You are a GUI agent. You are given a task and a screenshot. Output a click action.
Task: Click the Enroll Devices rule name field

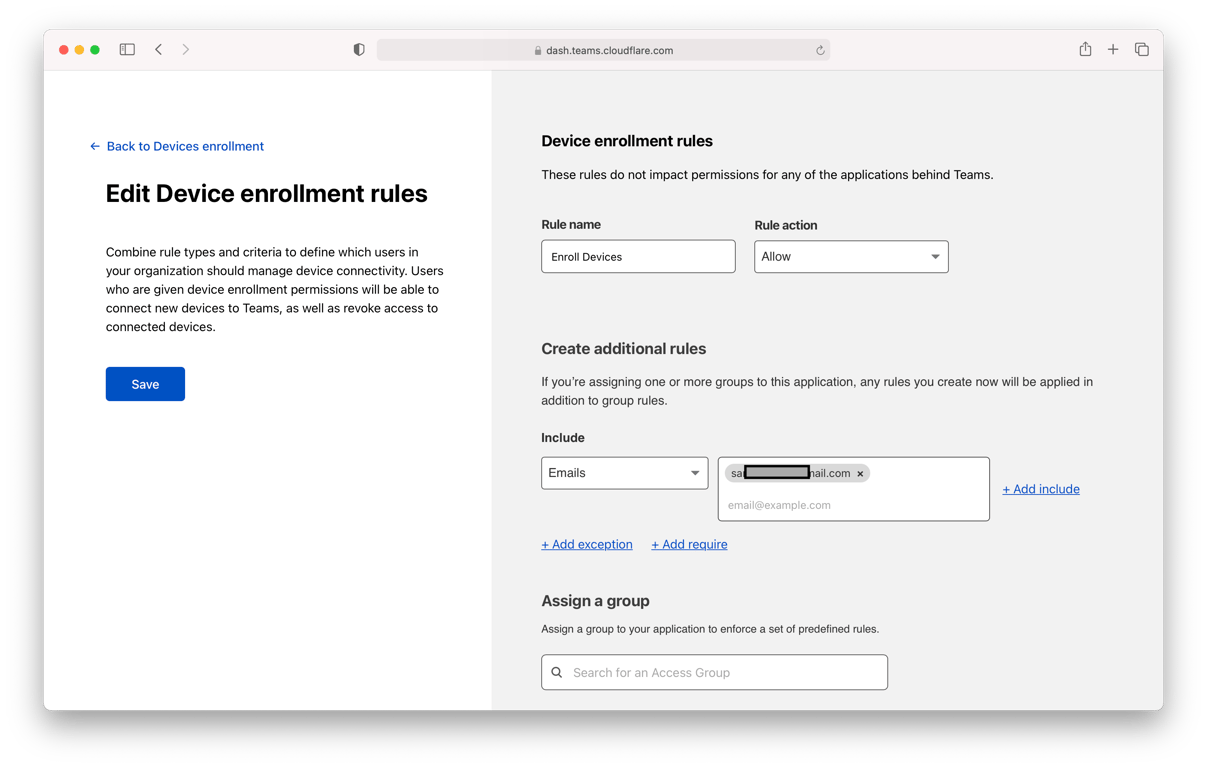(x=638, y=256)
